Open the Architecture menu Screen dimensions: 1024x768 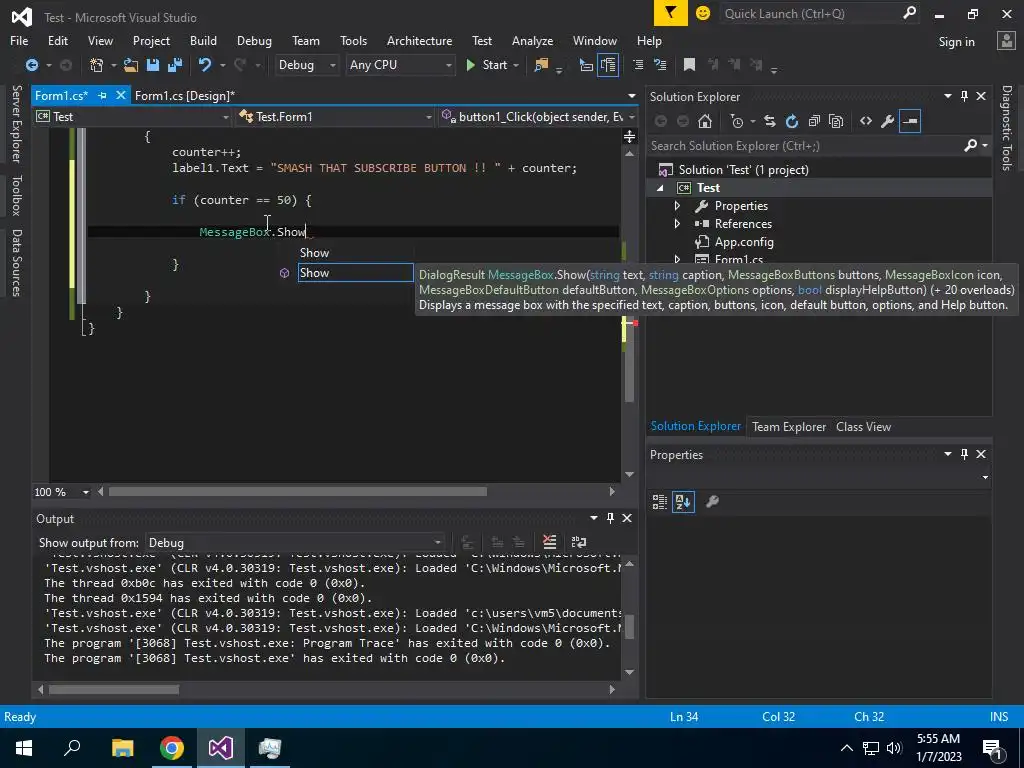pos(419,40)
